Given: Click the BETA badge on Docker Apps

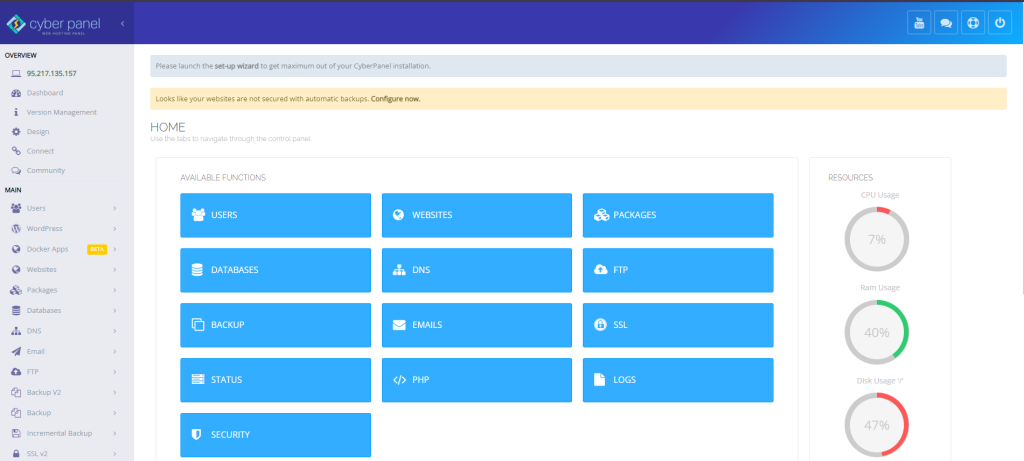Looking at the screenshot, I should click(97, 249).
